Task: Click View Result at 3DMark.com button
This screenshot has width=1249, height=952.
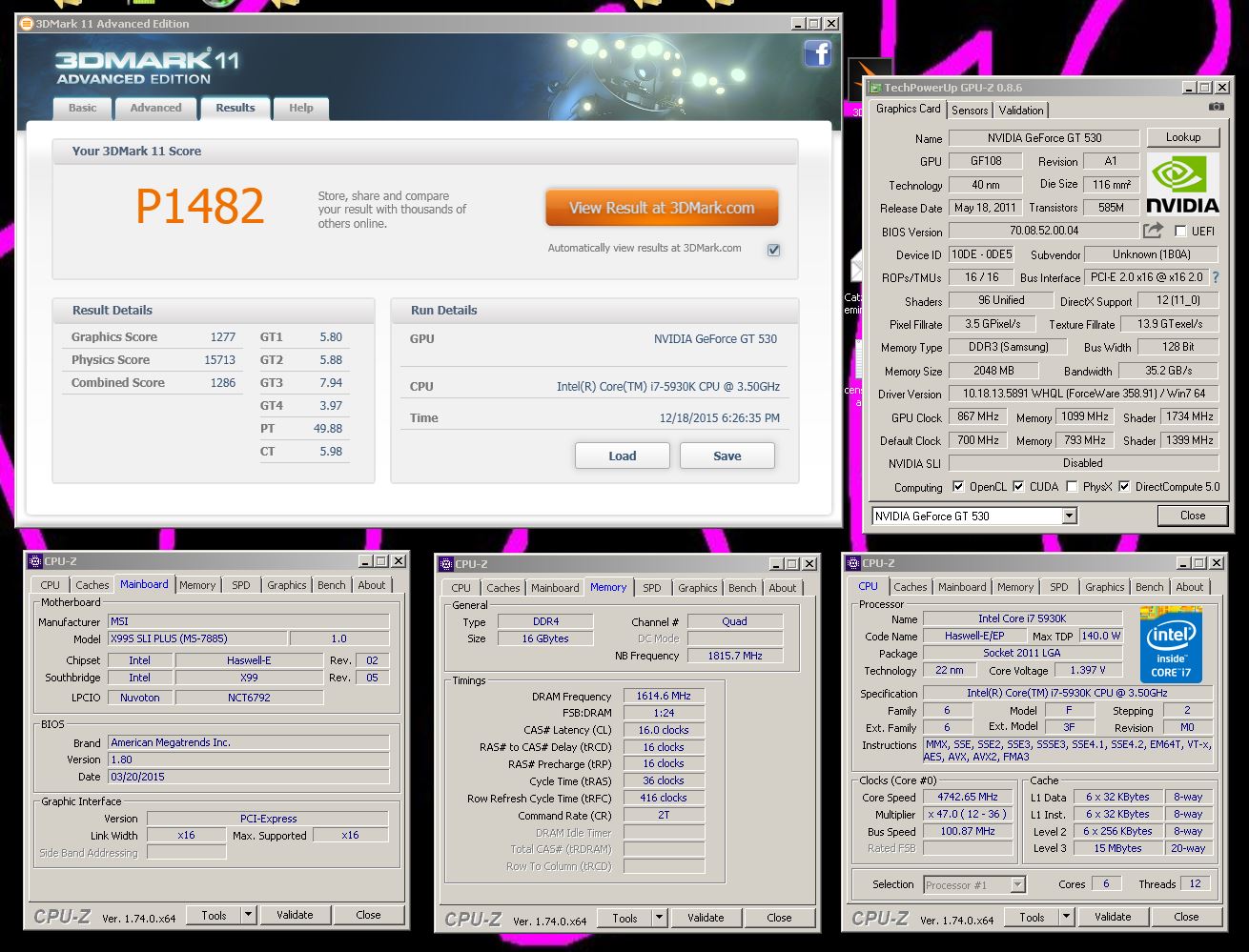Action: [x=662, y=208]
